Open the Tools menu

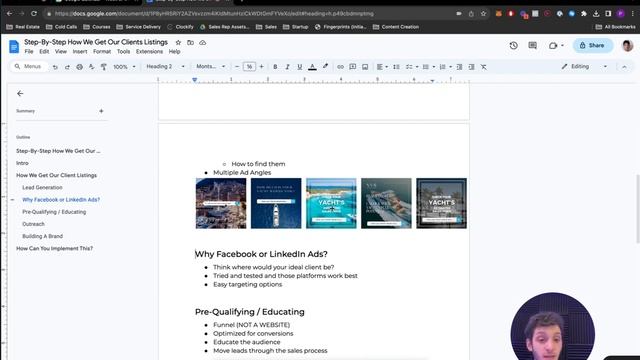tap(123, 52)
